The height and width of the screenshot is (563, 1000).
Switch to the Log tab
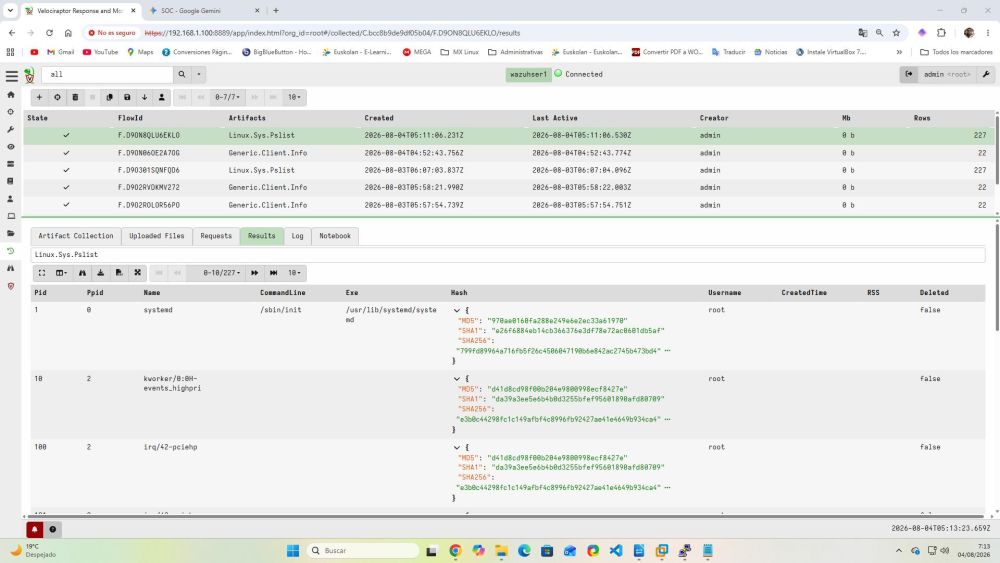(x=298, y=236)
